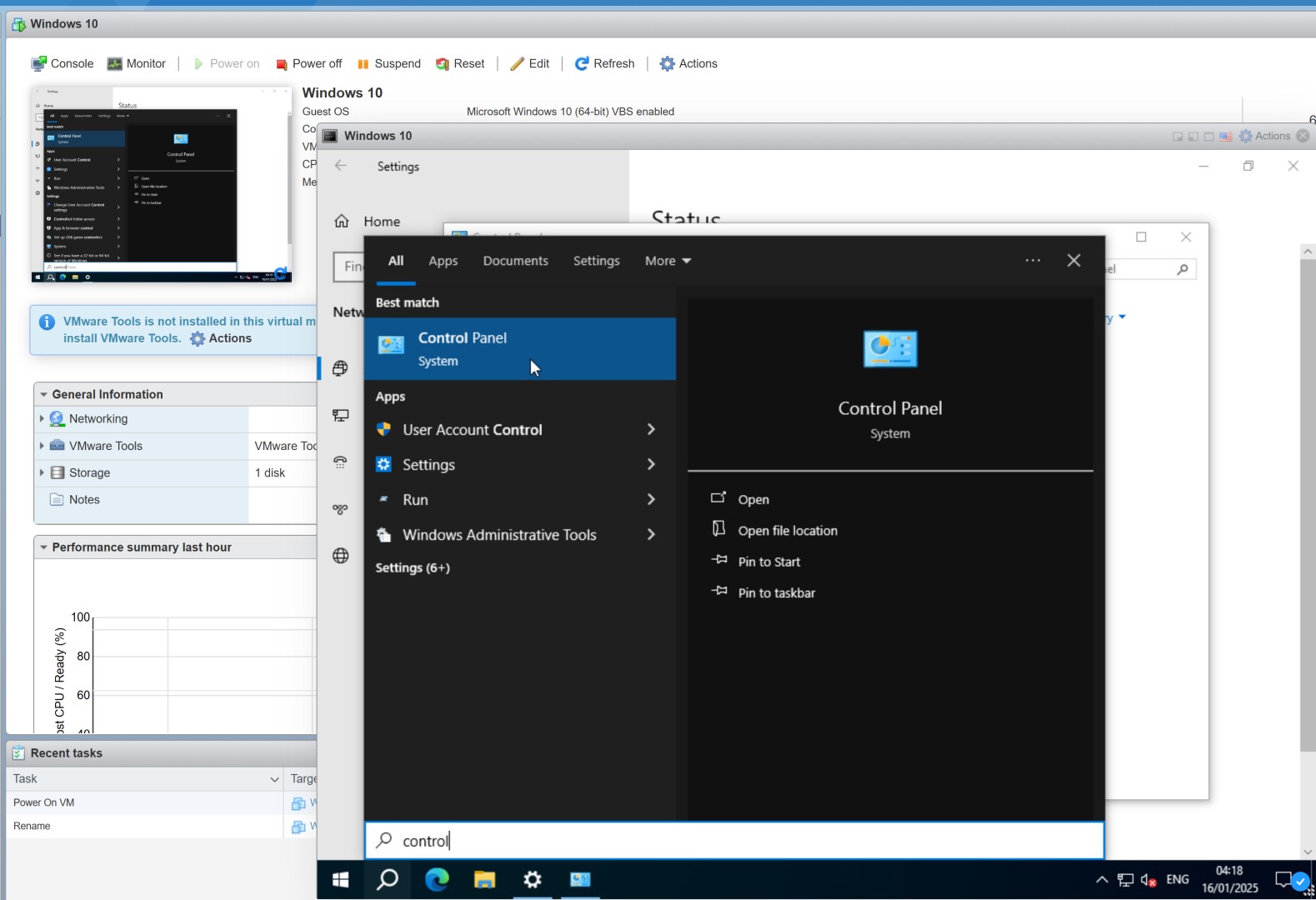Refresh the VM page
Screen dimensions: 1316x900
(605, 63)
